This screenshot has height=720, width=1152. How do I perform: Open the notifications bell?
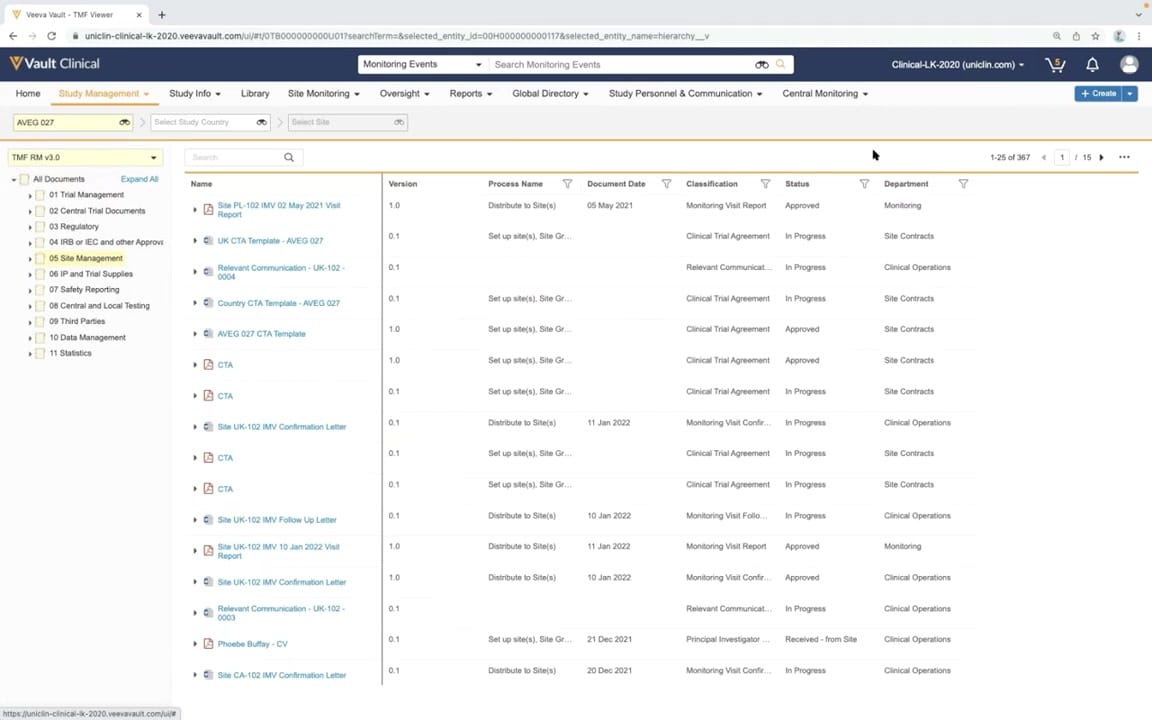pos(1092,65)
